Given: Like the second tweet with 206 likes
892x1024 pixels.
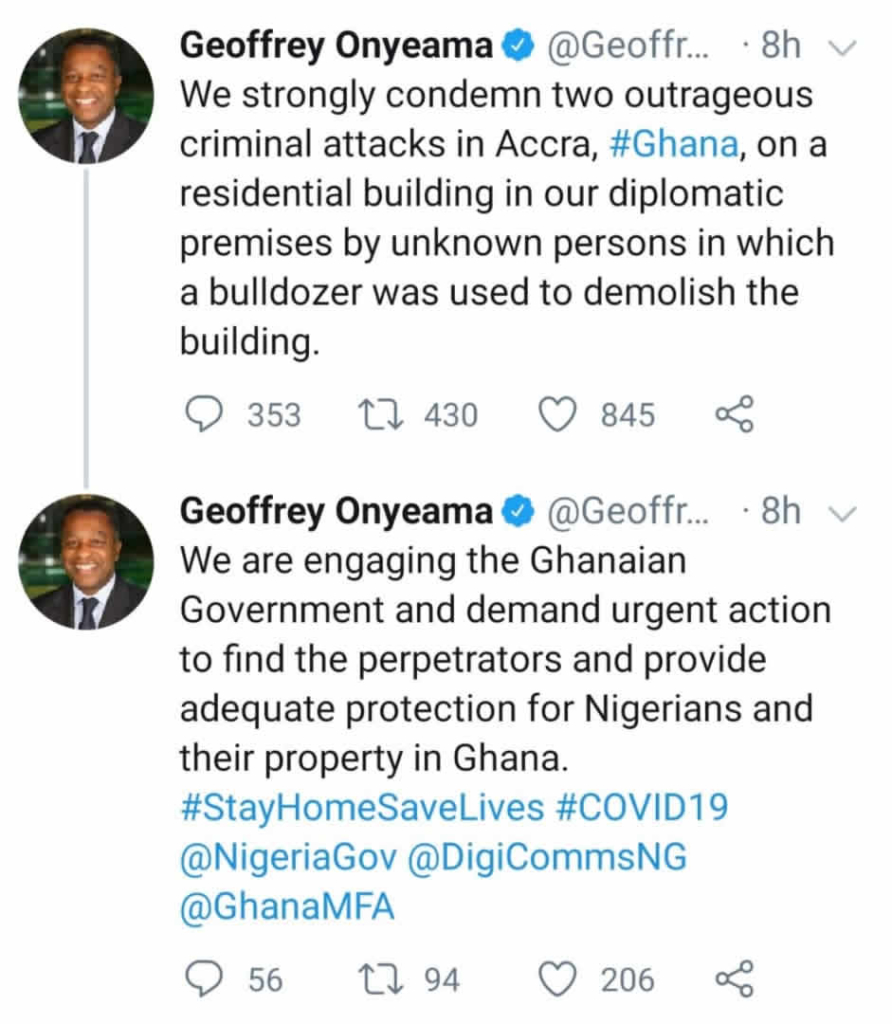Looking at the screenshot, I should [x=557, y=980].
